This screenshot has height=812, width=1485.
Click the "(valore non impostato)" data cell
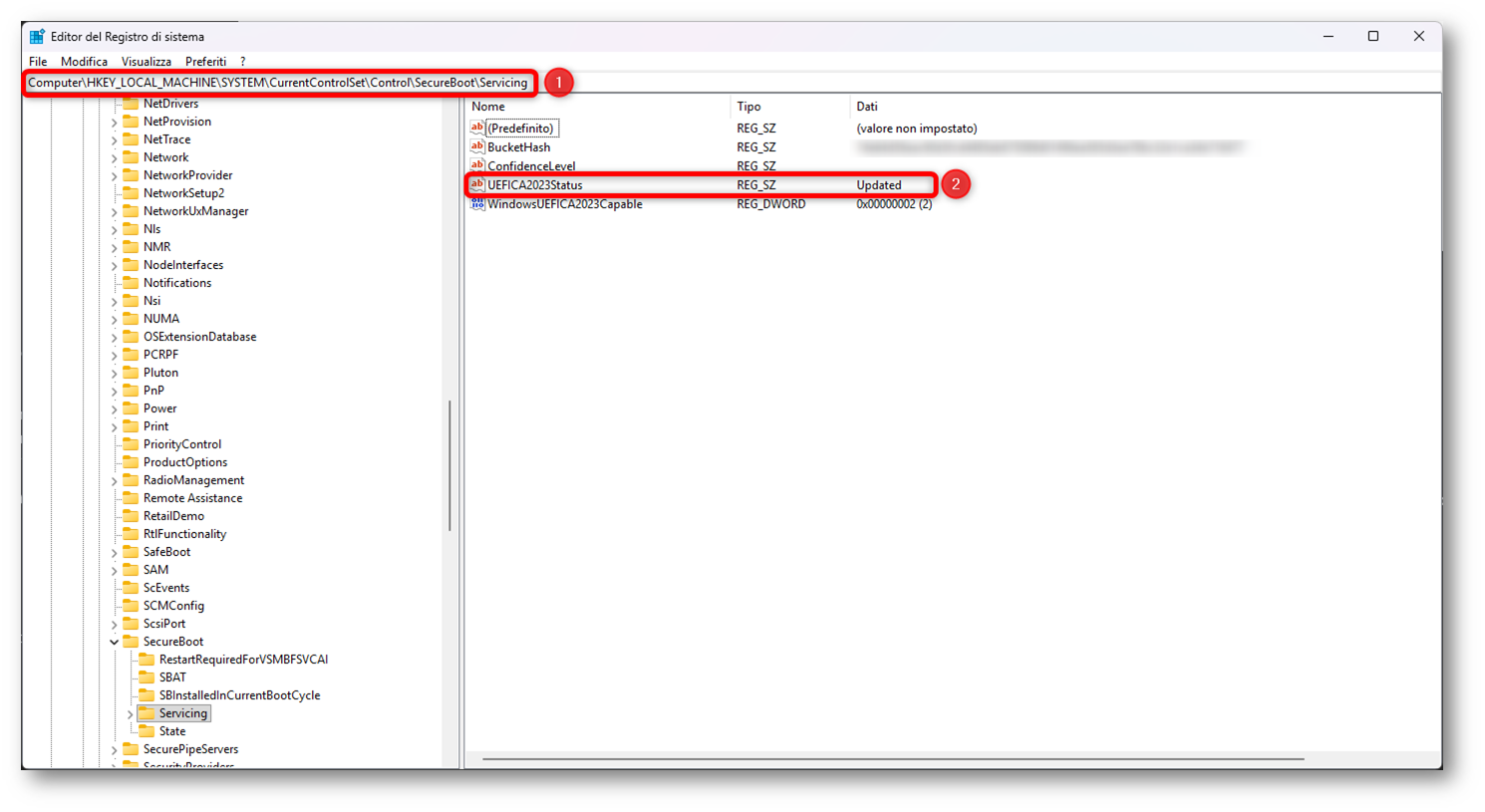917,129
